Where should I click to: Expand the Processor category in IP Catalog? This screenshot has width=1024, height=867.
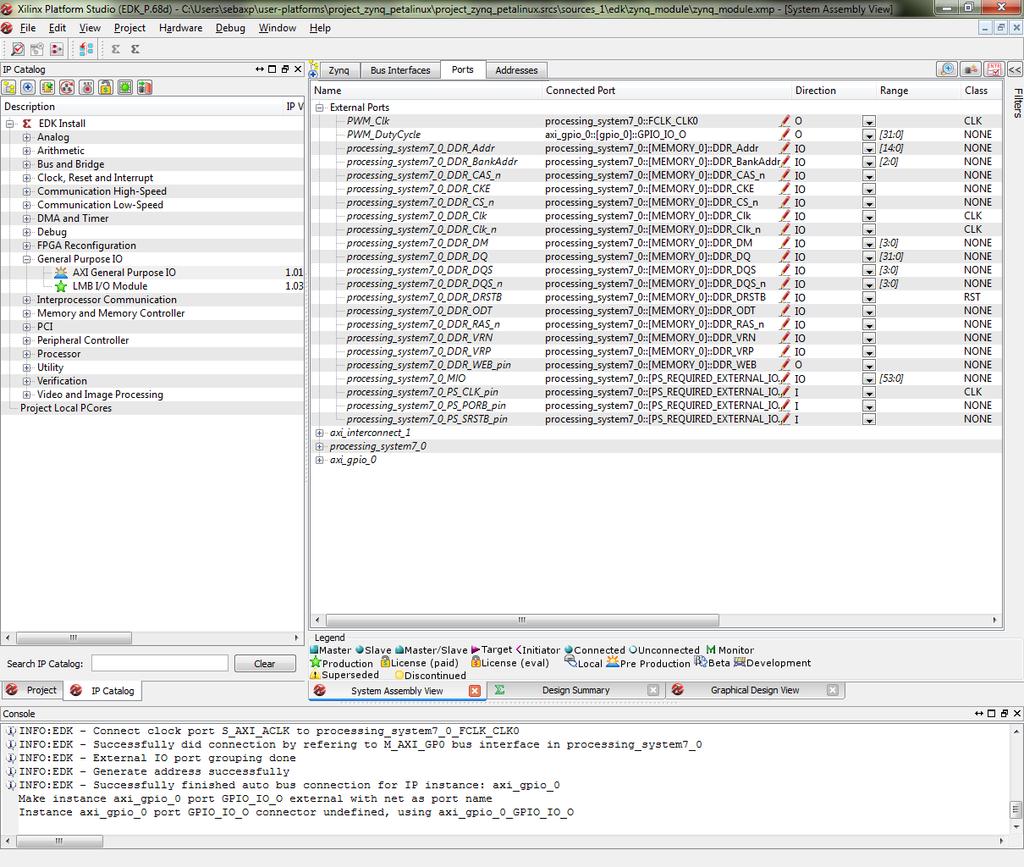pyautogui.click(x=27, y=354)
